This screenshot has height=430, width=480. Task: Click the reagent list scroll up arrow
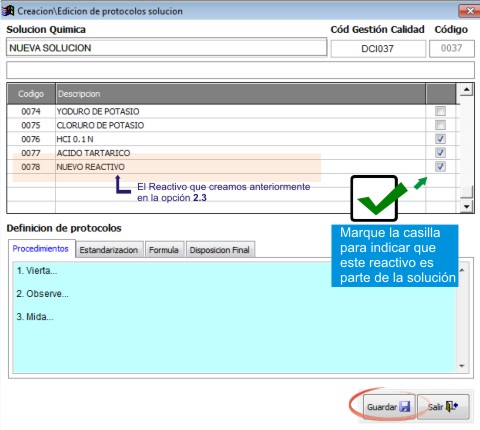466,89
